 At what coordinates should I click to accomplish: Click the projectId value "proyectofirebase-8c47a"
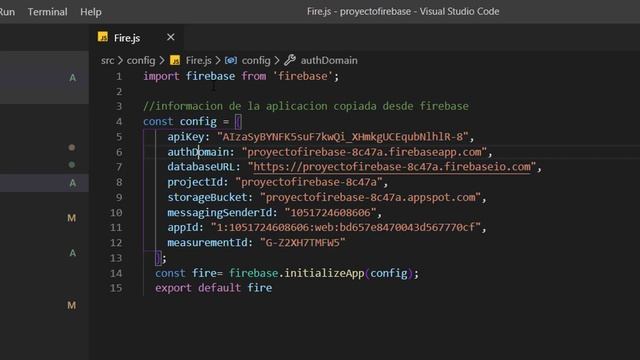(x=309, y=182)
